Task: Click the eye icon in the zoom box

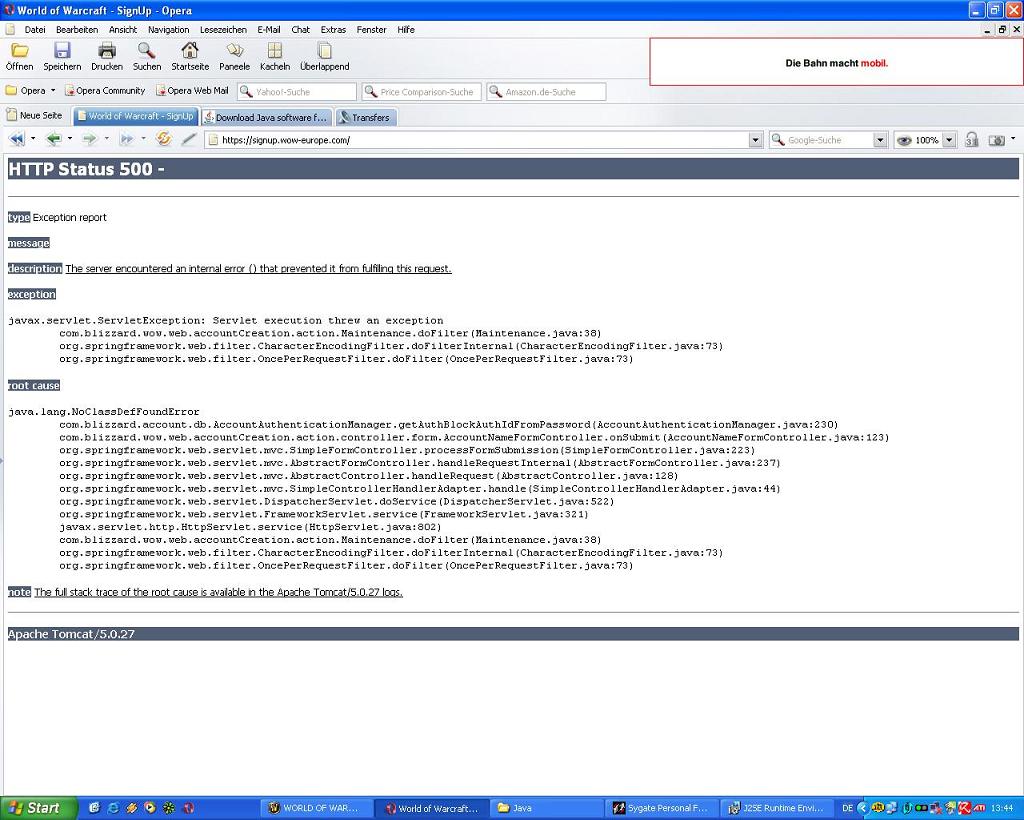Action: tap(904, 140)
